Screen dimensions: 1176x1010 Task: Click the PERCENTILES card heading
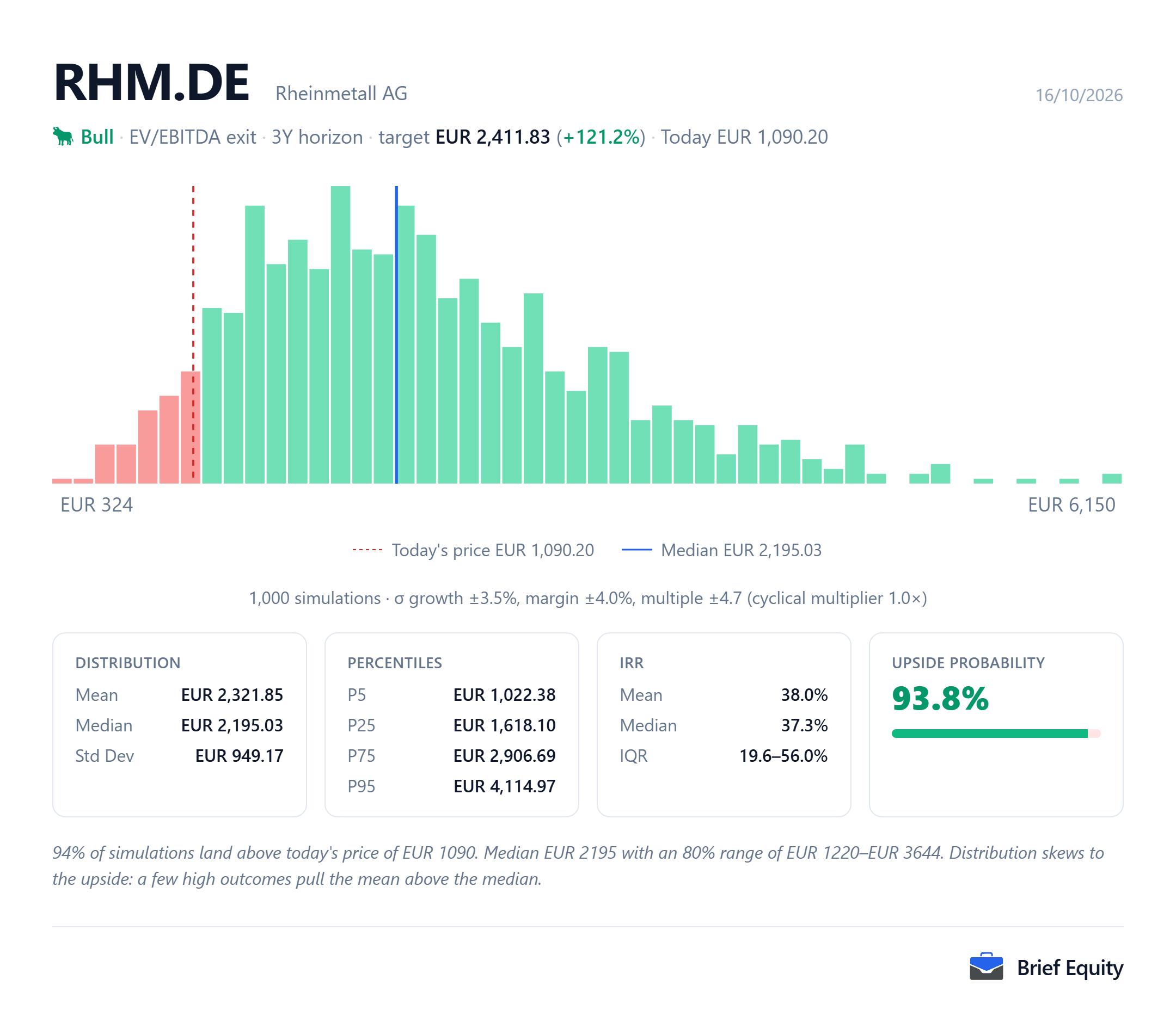pos(395,663)
